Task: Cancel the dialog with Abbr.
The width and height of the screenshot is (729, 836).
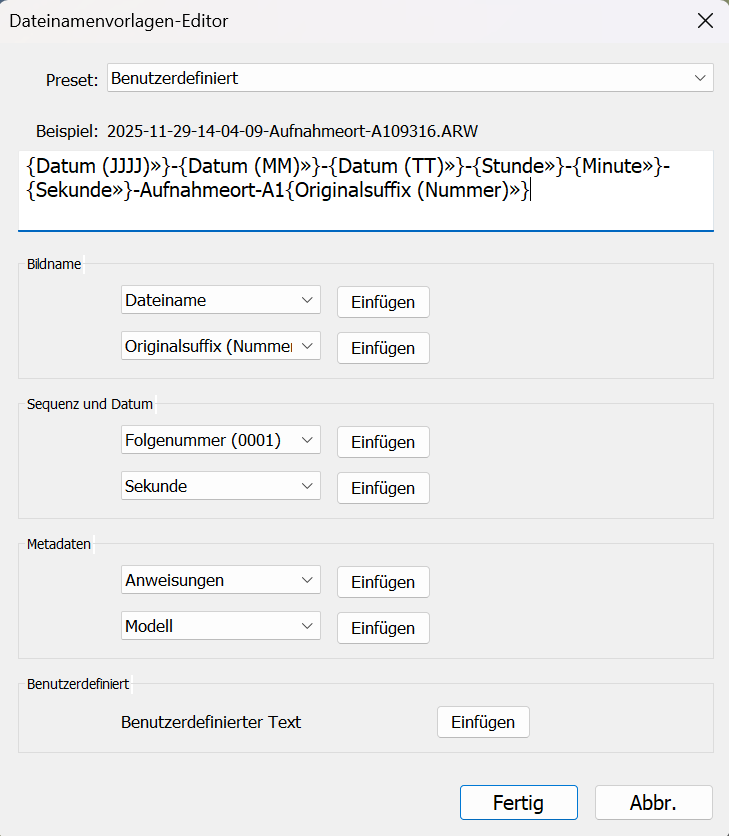Action: click(653, 802)
